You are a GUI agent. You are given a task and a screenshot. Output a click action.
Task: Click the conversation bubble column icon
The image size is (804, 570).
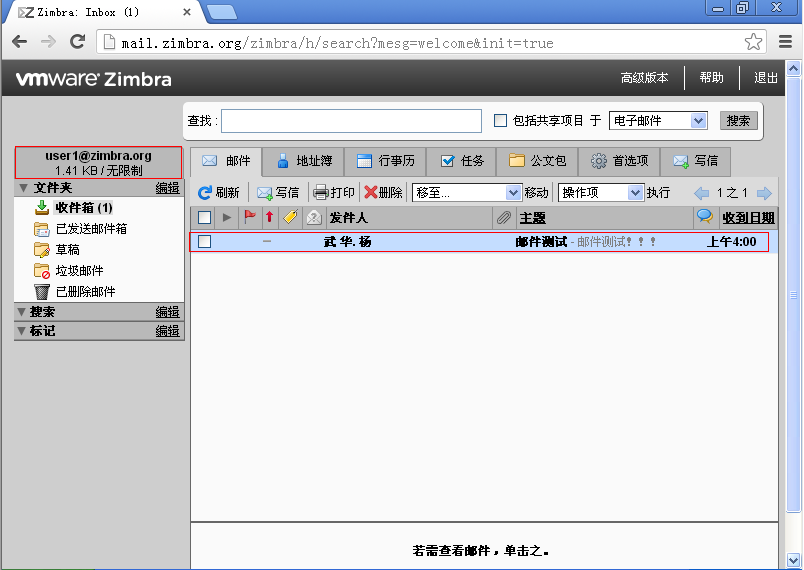tap(705, 217)
